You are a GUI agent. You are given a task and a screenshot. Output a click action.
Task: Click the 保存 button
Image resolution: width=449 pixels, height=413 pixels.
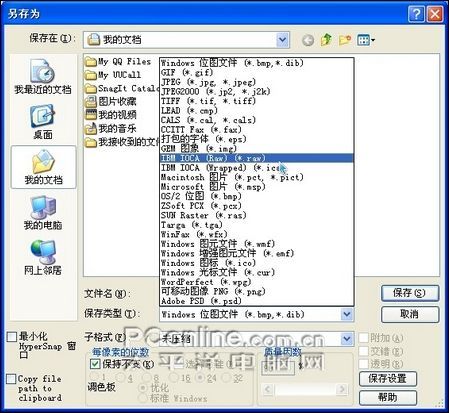click(410, 293)
